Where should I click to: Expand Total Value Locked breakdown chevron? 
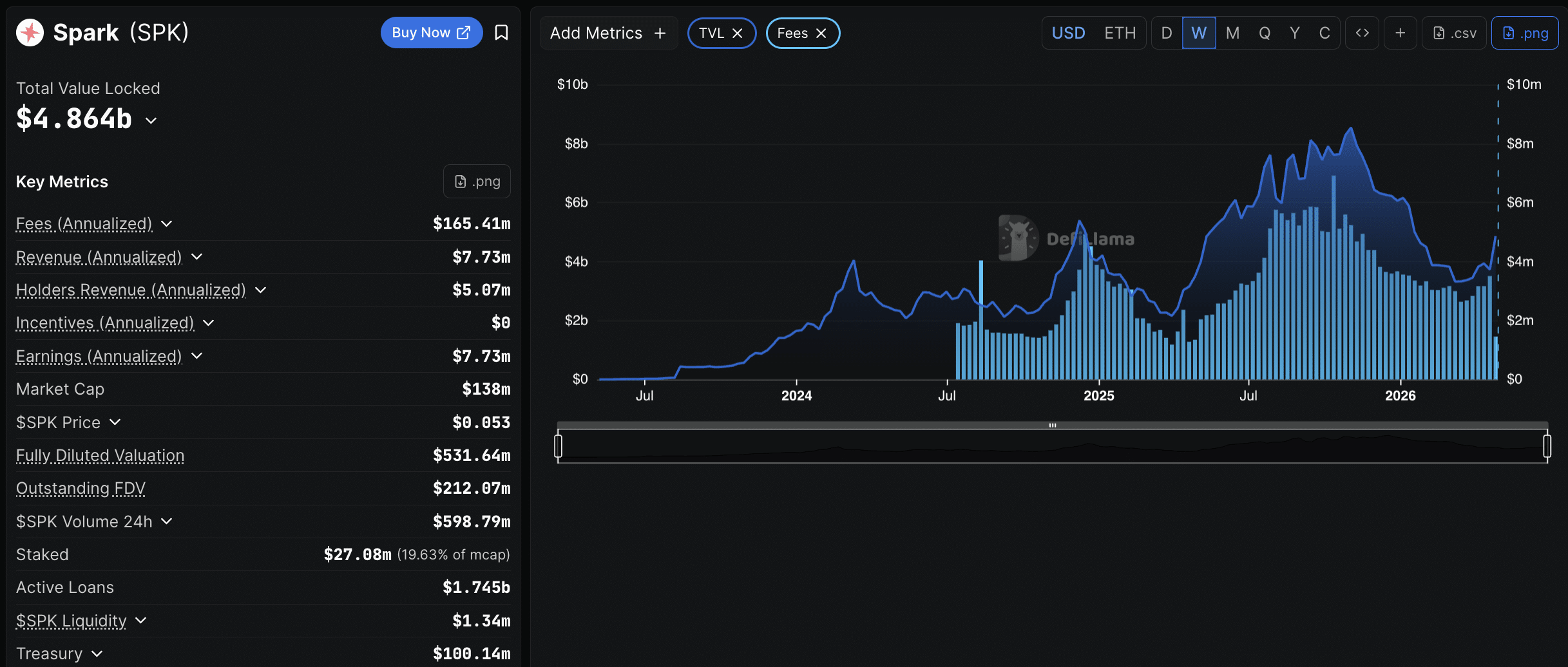pyautogui.click(x=151, y=120)
